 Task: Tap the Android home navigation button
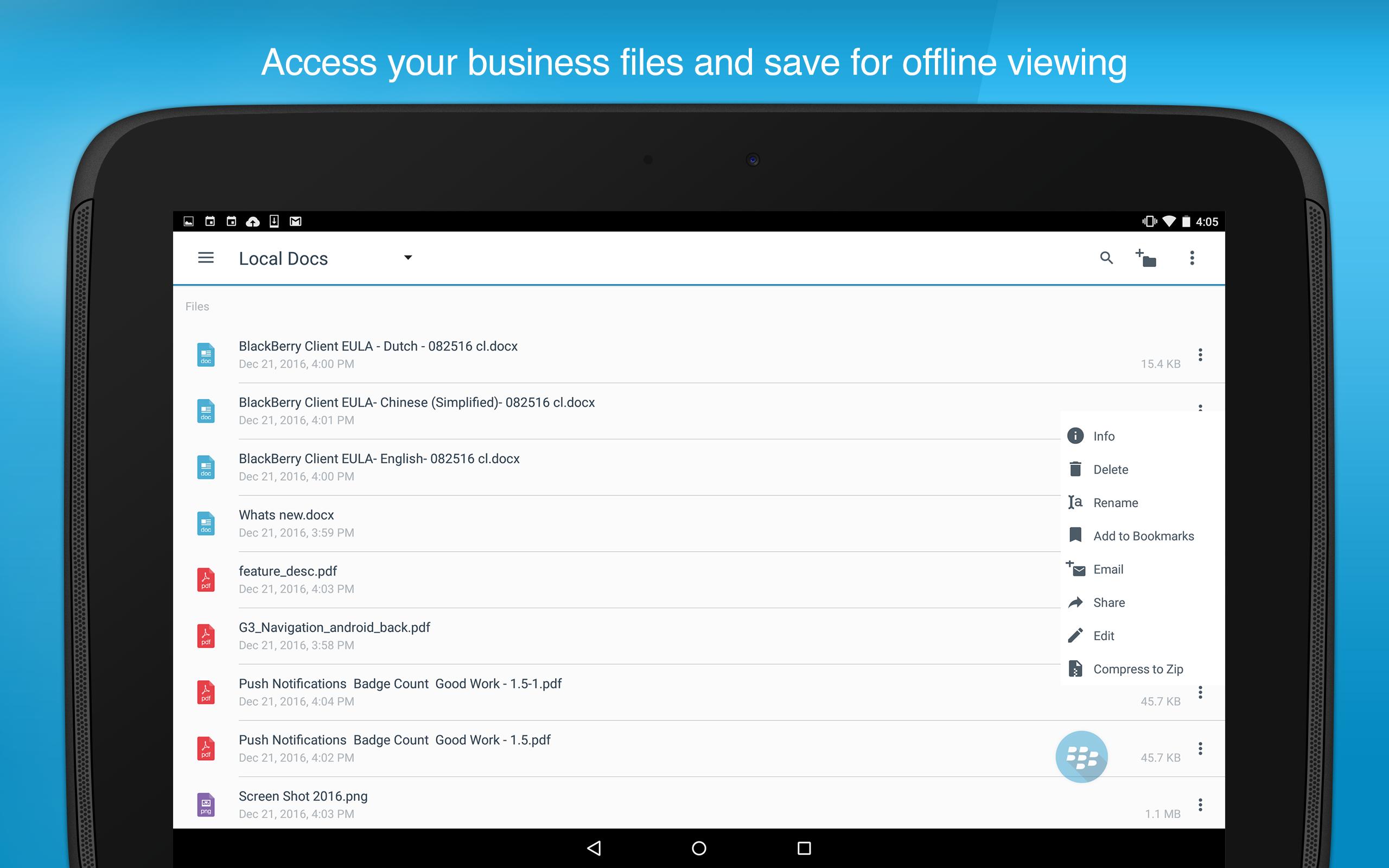click(x=698, y=848)
